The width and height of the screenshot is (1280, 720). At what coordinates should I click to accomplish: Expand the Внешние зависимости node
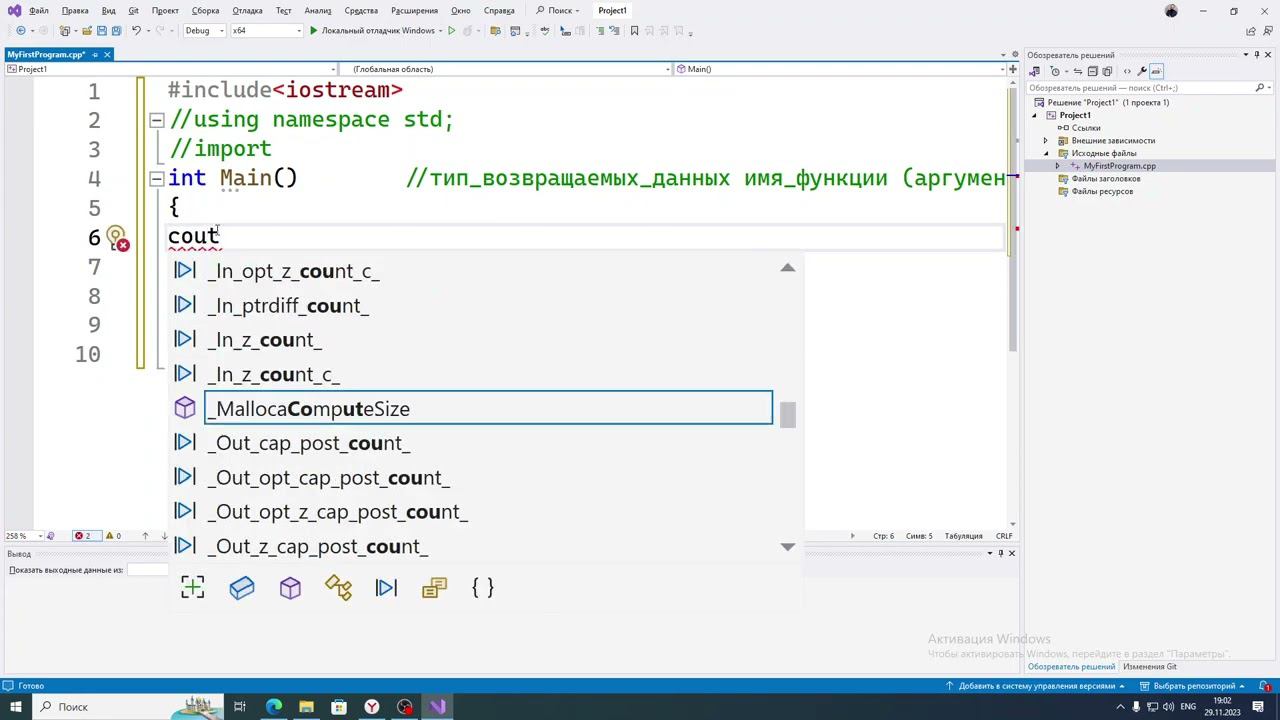(1046, 141)
